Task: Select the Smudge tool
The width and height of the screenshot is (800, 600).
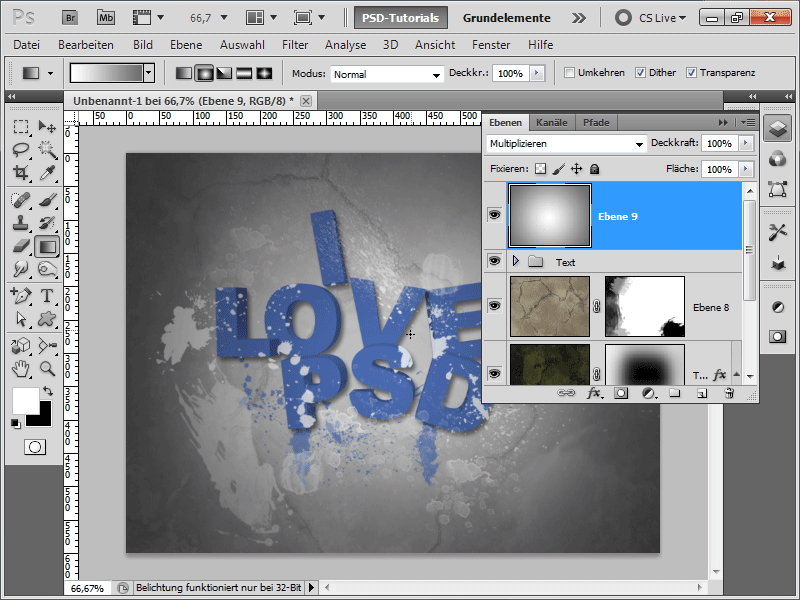Action: [21, 269]
